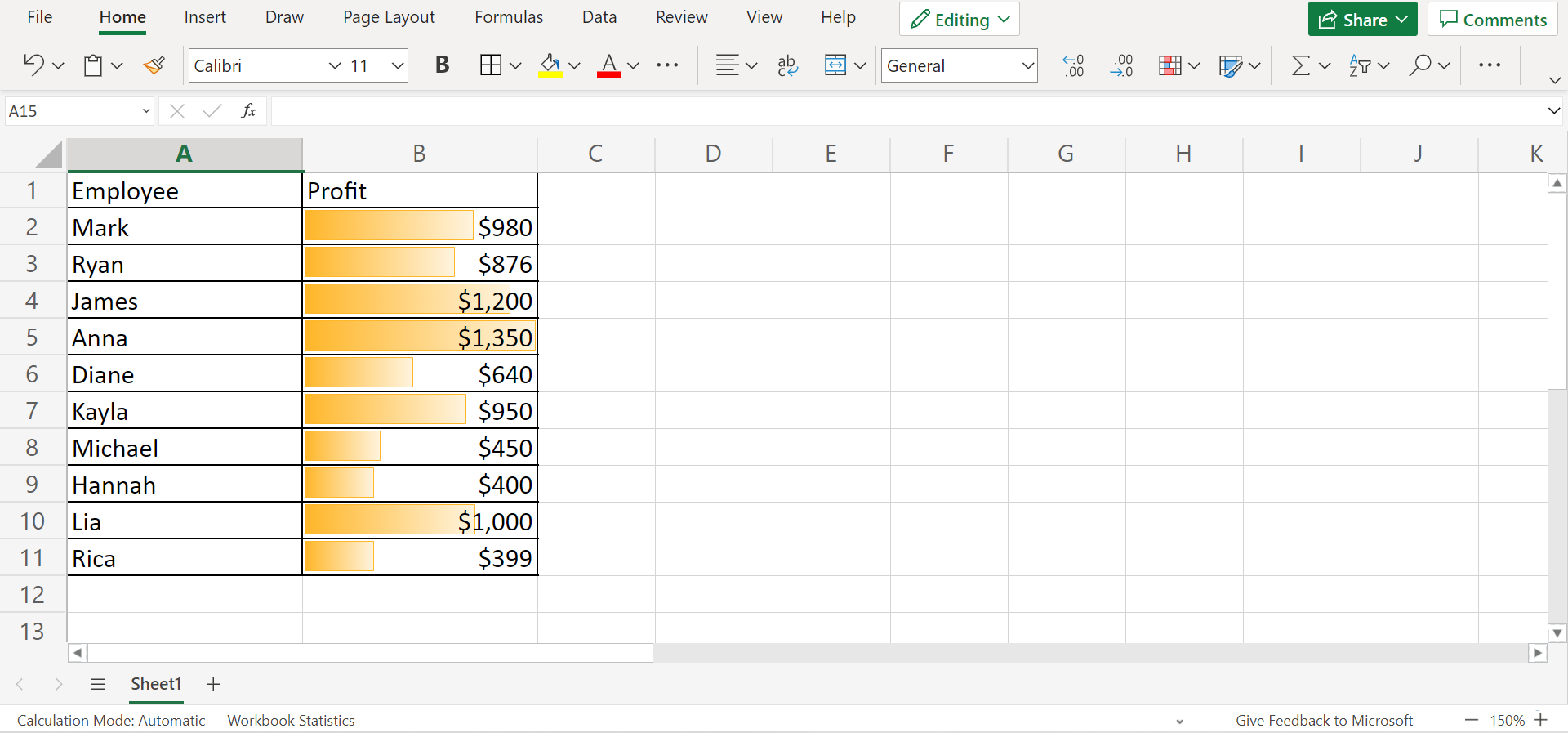The height and width of the screenshot is (733, 1568).
Task: Add a new sheet with plus button
Action: pyautogui.click(x=213, y=684)
